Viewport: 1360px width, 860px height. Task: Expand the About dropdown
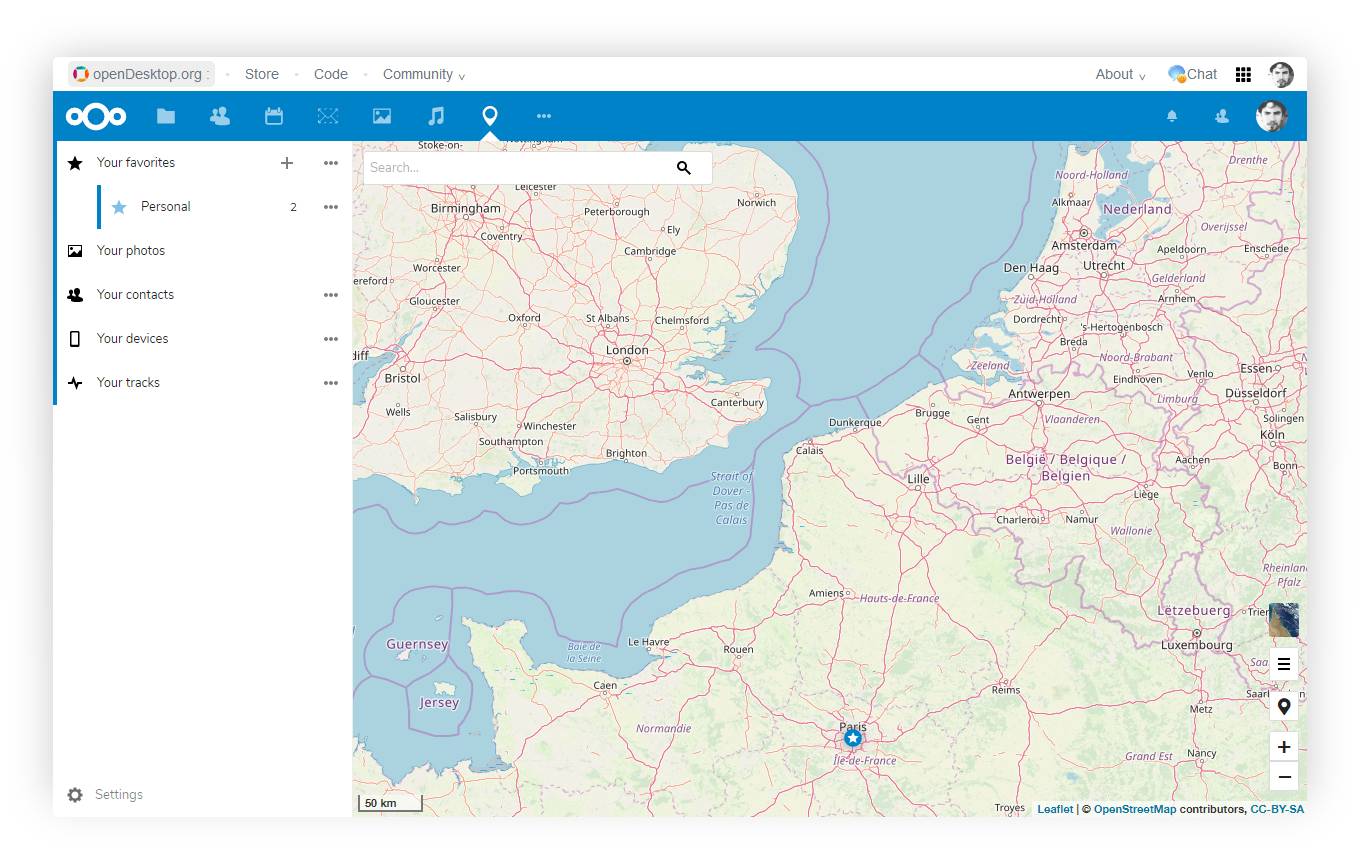click(1120, 74)
